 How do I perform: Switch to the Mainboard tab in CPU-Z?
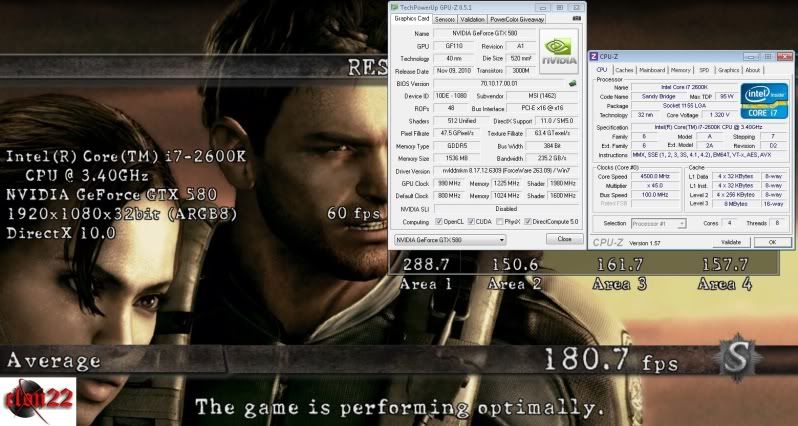pos(652,70)
